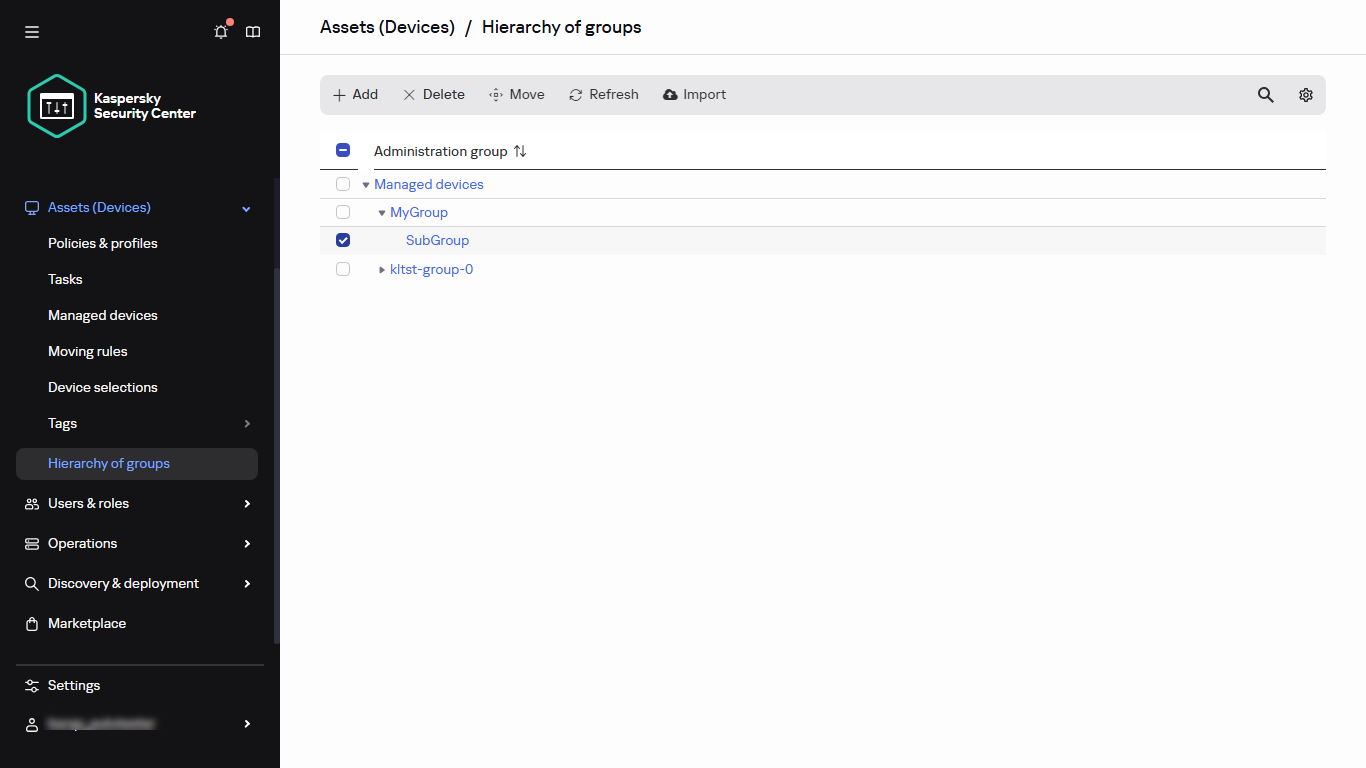Screen dimensions: 1366x768
Task: Open the notifications bell icon
Action: (x=221, y=32)
